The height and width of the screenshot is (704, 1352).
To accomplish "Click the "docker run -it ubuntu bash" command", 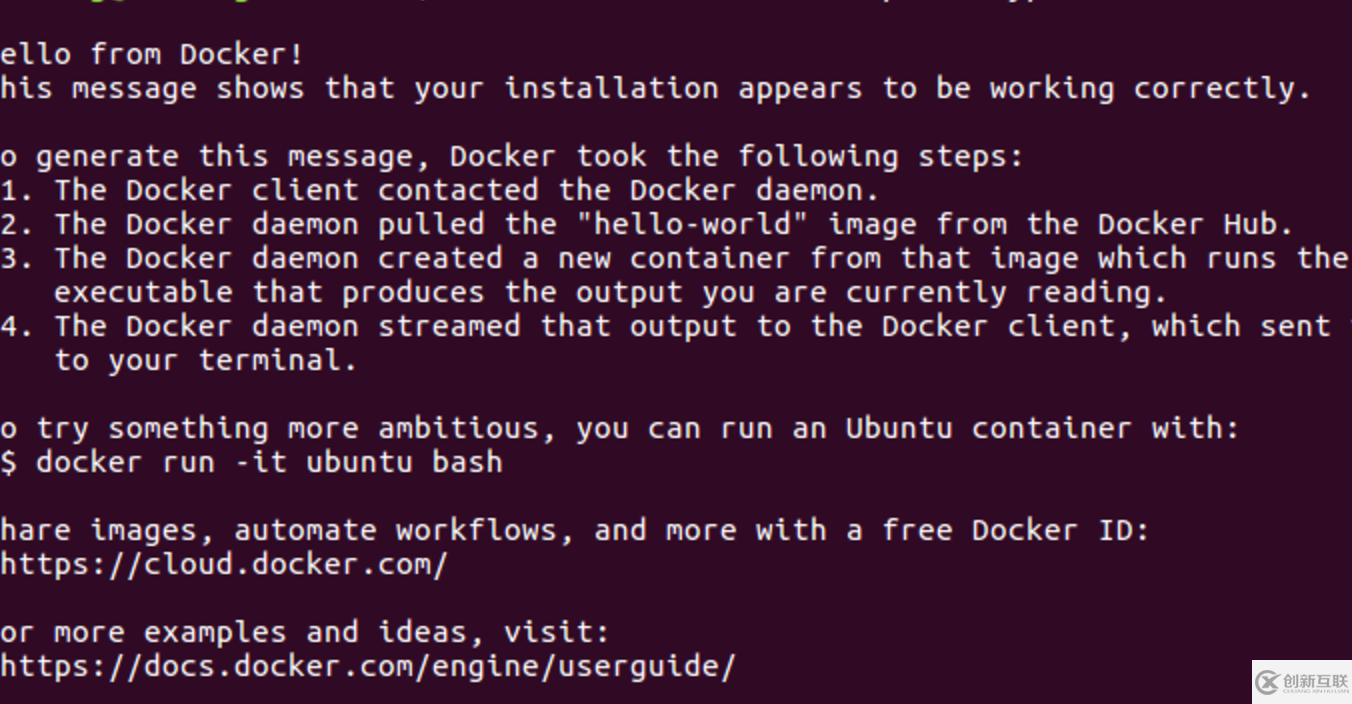I will [x=269, y=463].
